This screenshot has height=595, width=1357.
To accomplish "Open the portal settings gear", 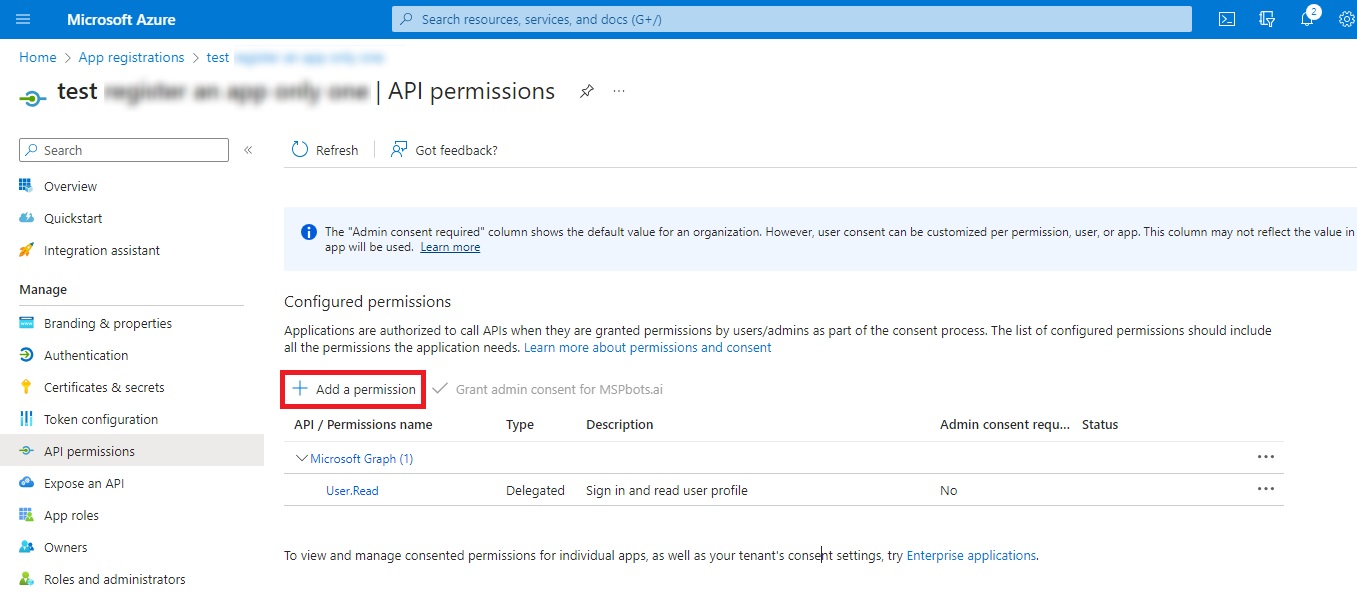I will pos(1346,18).
